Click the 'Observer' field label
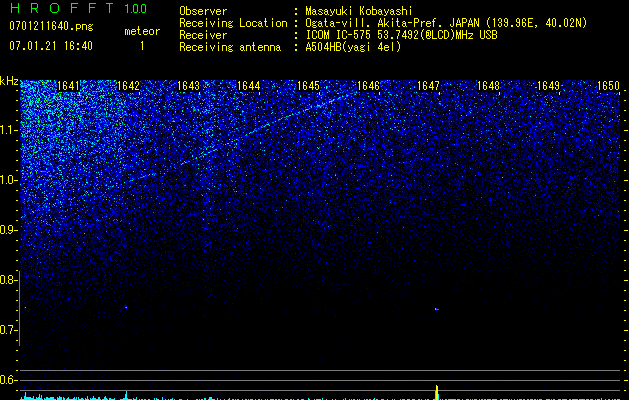The height and width of the screenshot is (400, 629). (x=203, y=11)
